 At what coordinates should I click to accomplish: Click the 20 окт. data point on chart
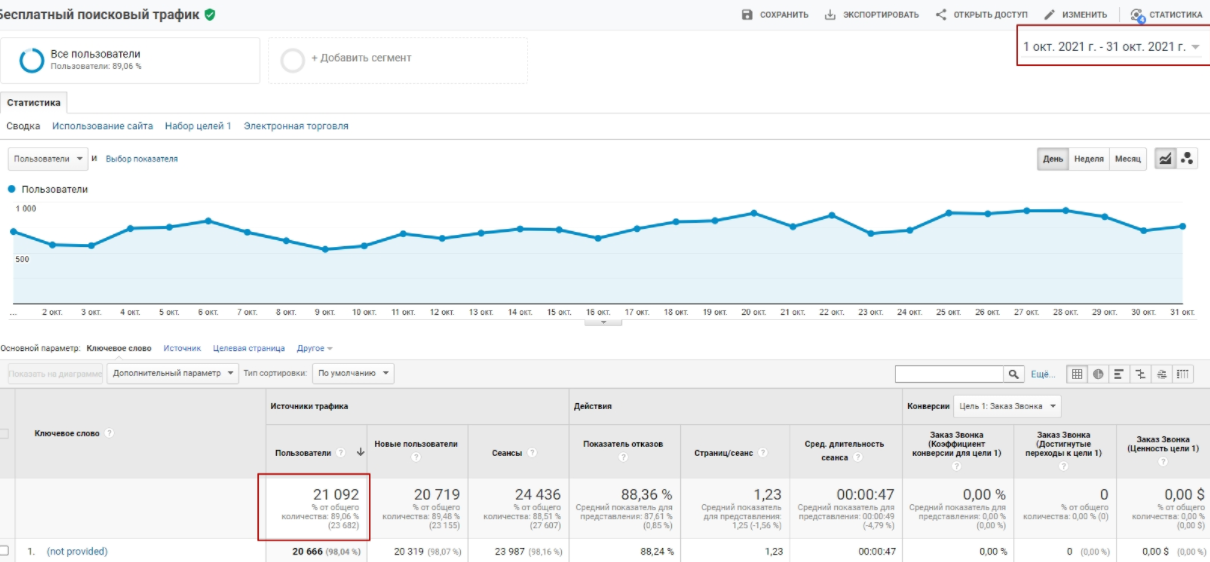tap(753, 213)
